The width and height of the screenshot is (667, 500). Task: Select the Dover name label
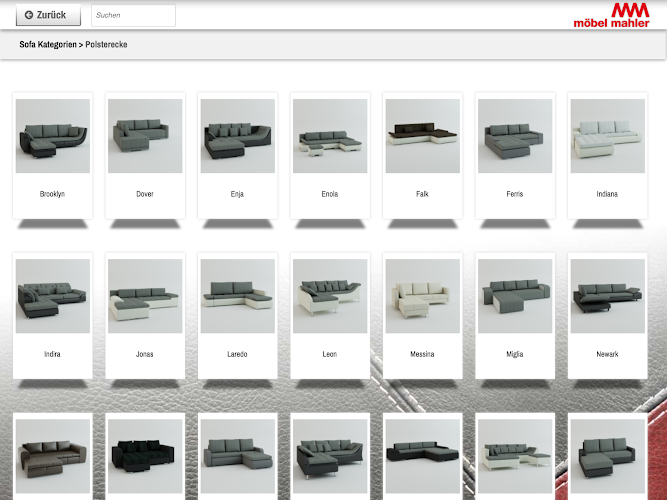coord(145,194)
